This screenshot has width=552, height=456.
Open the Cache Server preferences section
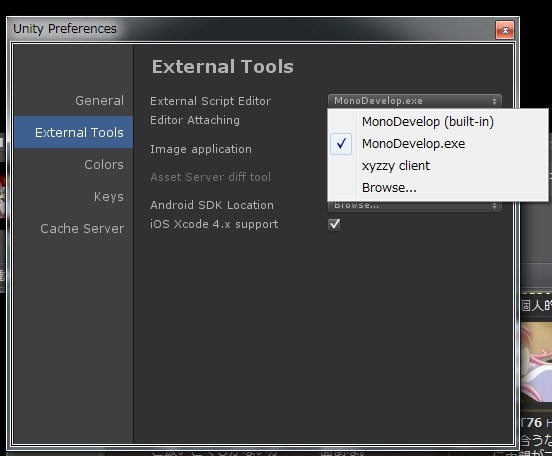[82, 229]
